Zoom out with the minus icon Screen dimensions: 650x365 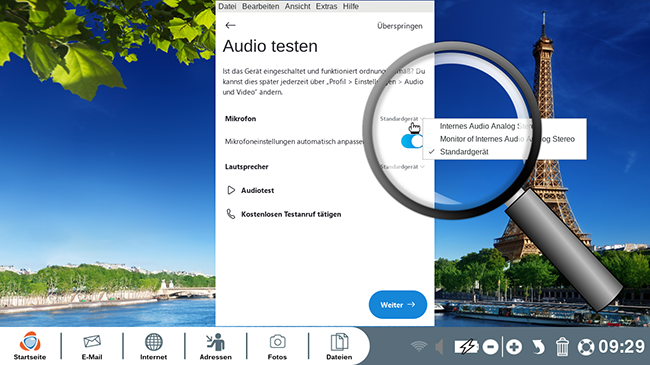click(490, 347)
